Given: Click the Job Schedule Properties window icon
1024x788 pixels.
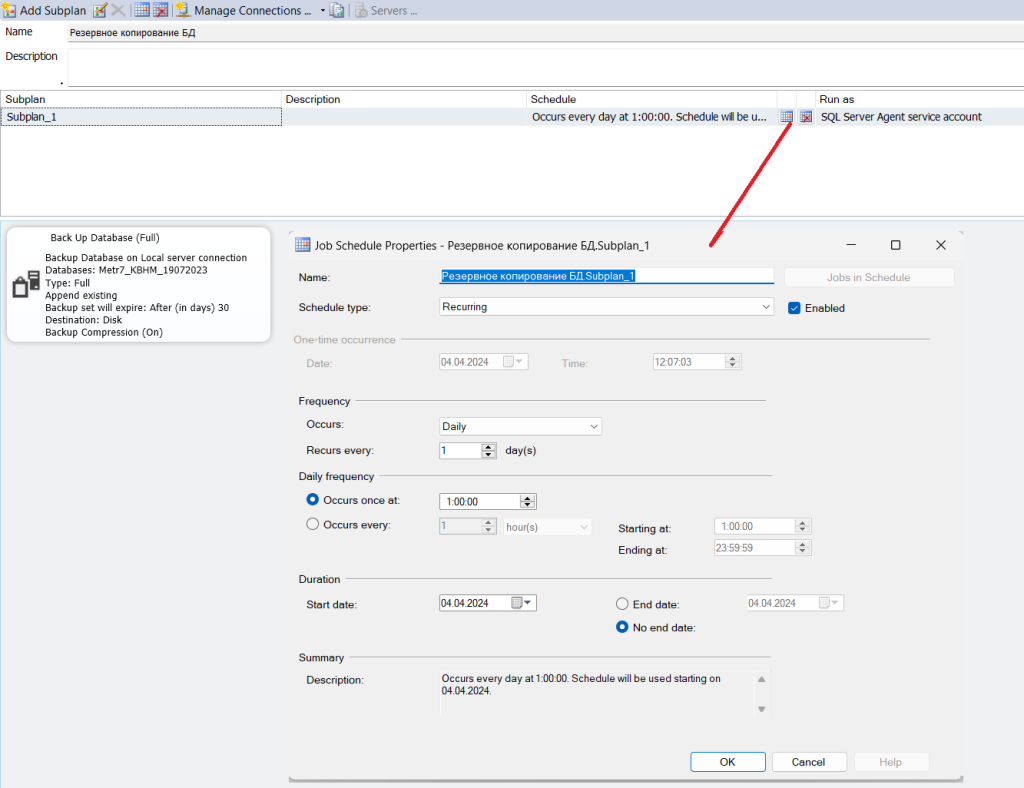Looking at the screenshot, I should point(302,245).
